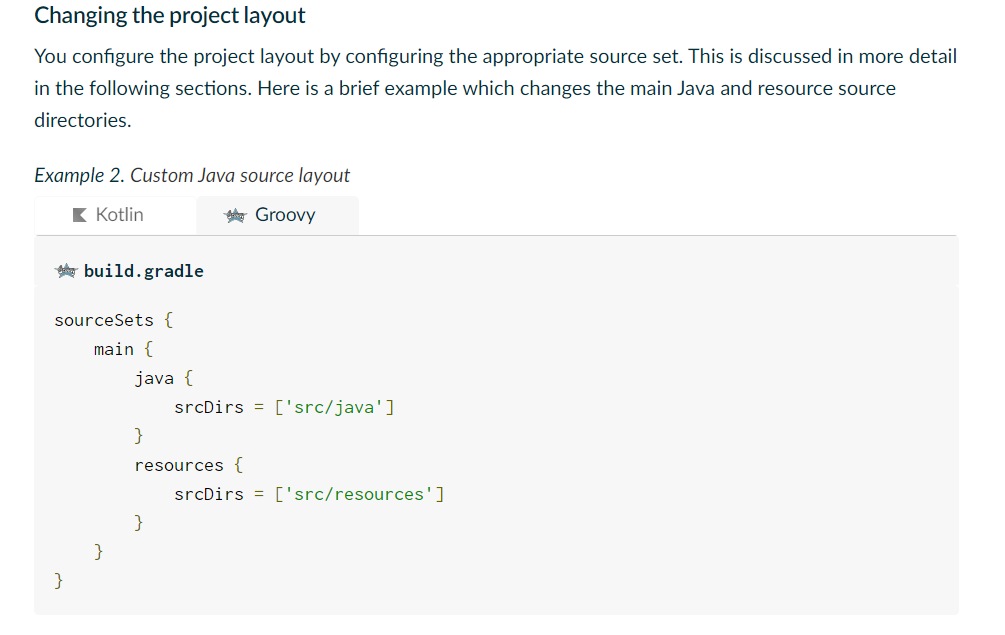Image resolution: width=1005 pixels, height=635 pixels.
Task: Click the final closing brace of sourceSets
Action: point(59,578)
